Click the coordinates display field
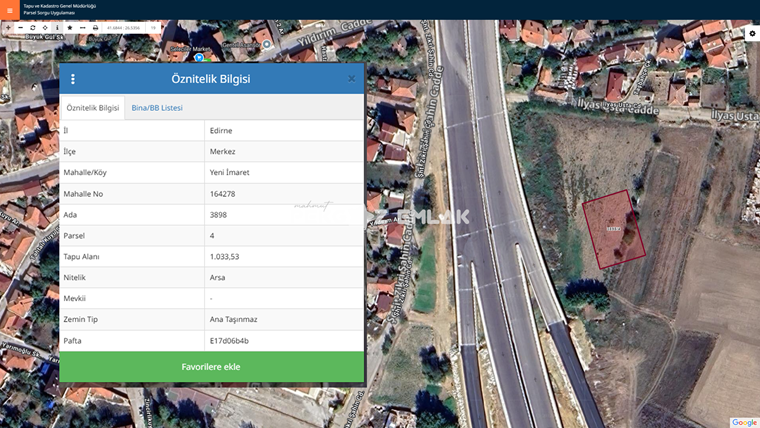Image resolution: width=760 pixels, height=428 pixels. [x=124, y=28]
